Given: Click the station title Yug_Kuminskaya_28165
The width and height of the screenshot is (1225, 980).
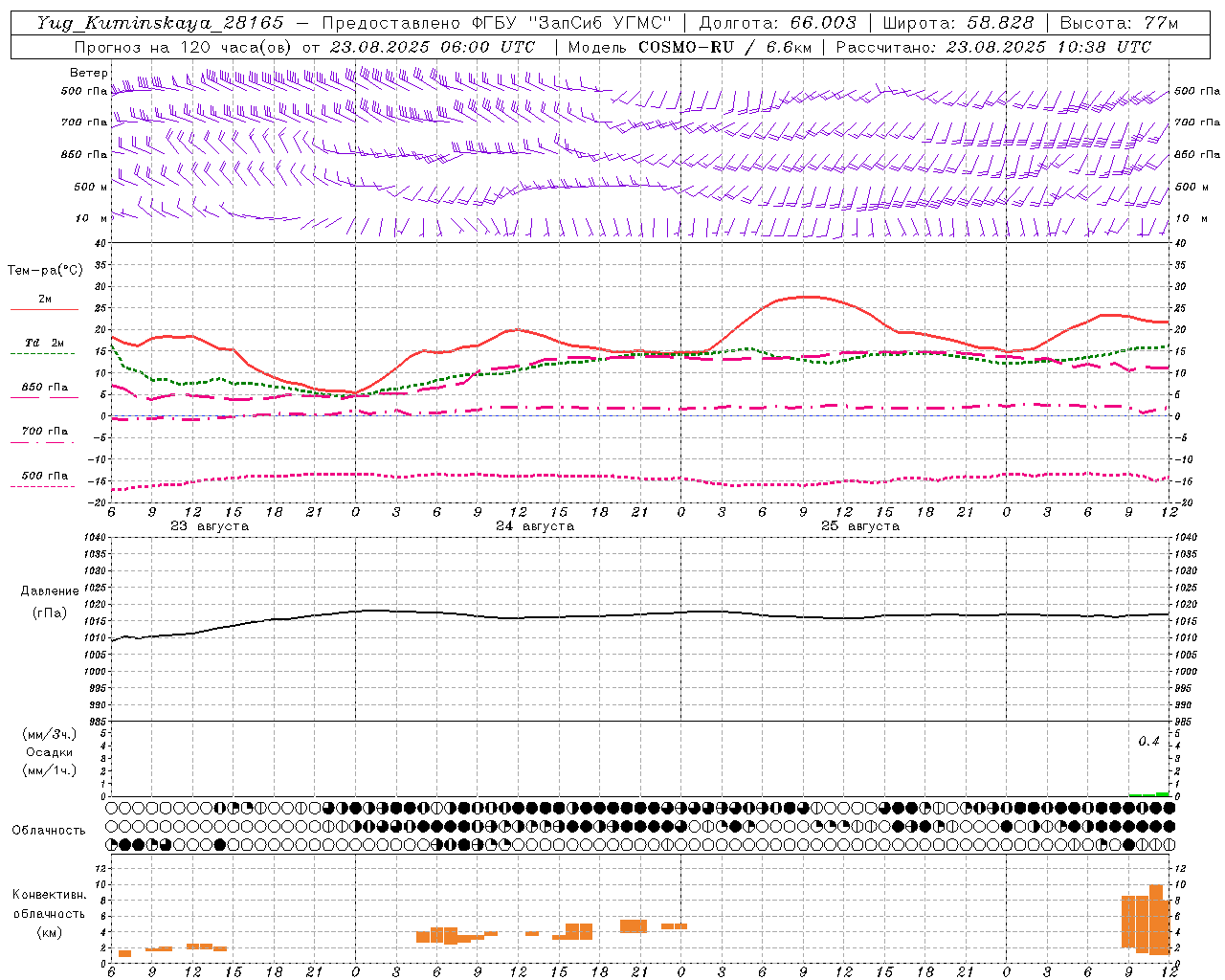Looking at the screenshot, I should [x=161, y=23].
